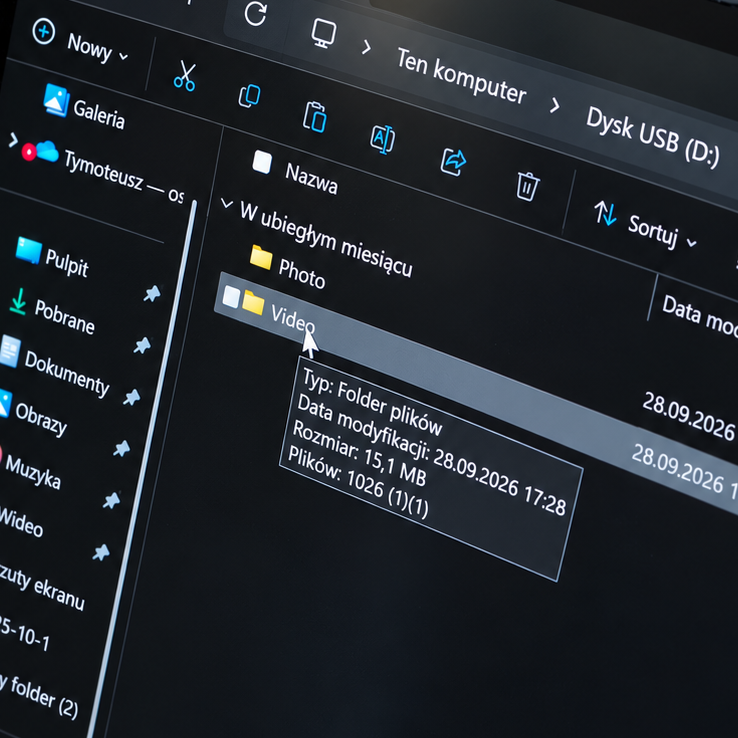This screenshot has height=738, width=738.
Task: Click the Copy icon in toolbar
Action: (249, 96)
